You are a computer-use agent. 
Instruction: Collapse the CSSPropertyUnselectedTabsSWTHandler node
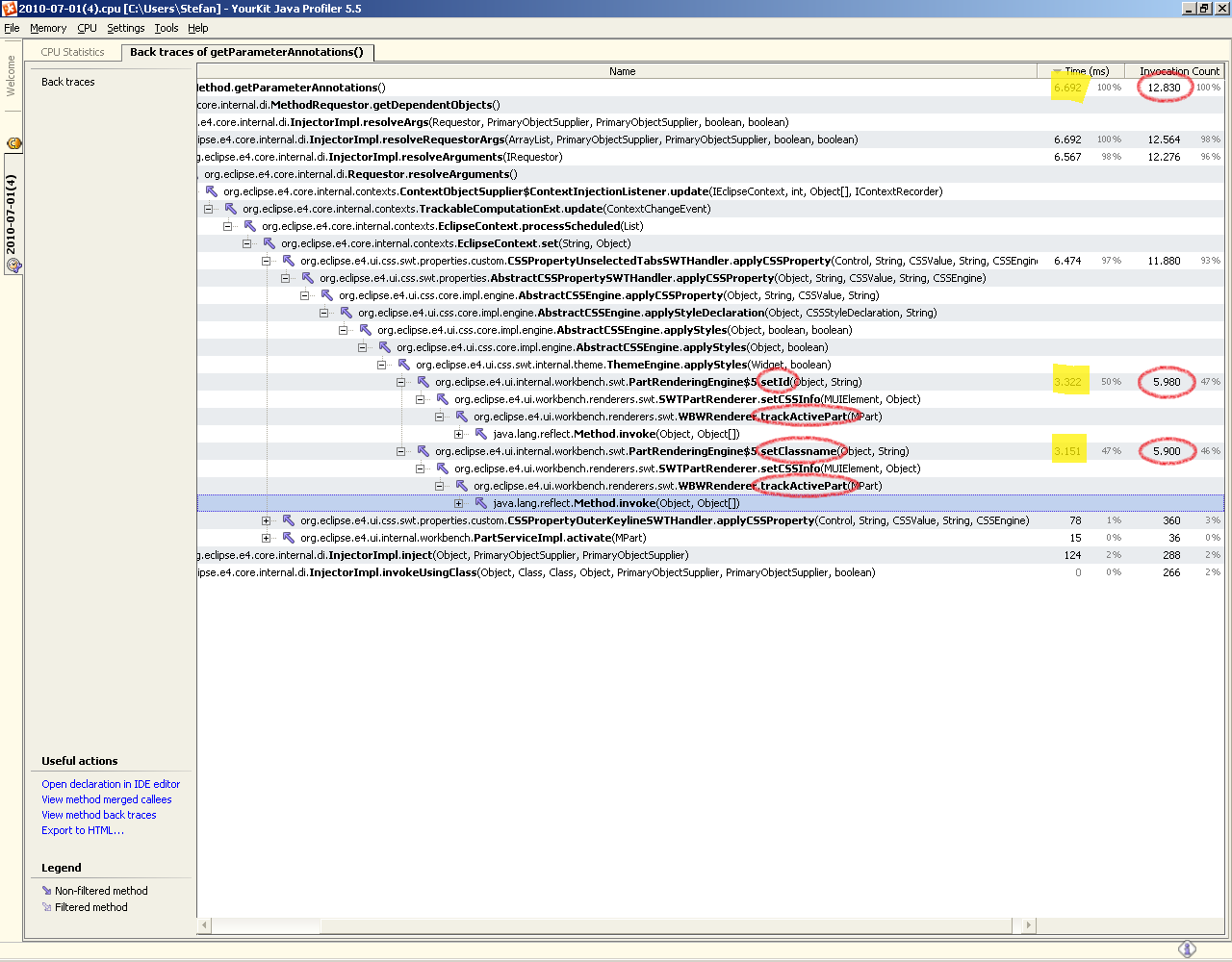pyautogui.click(x=267, y=261)
